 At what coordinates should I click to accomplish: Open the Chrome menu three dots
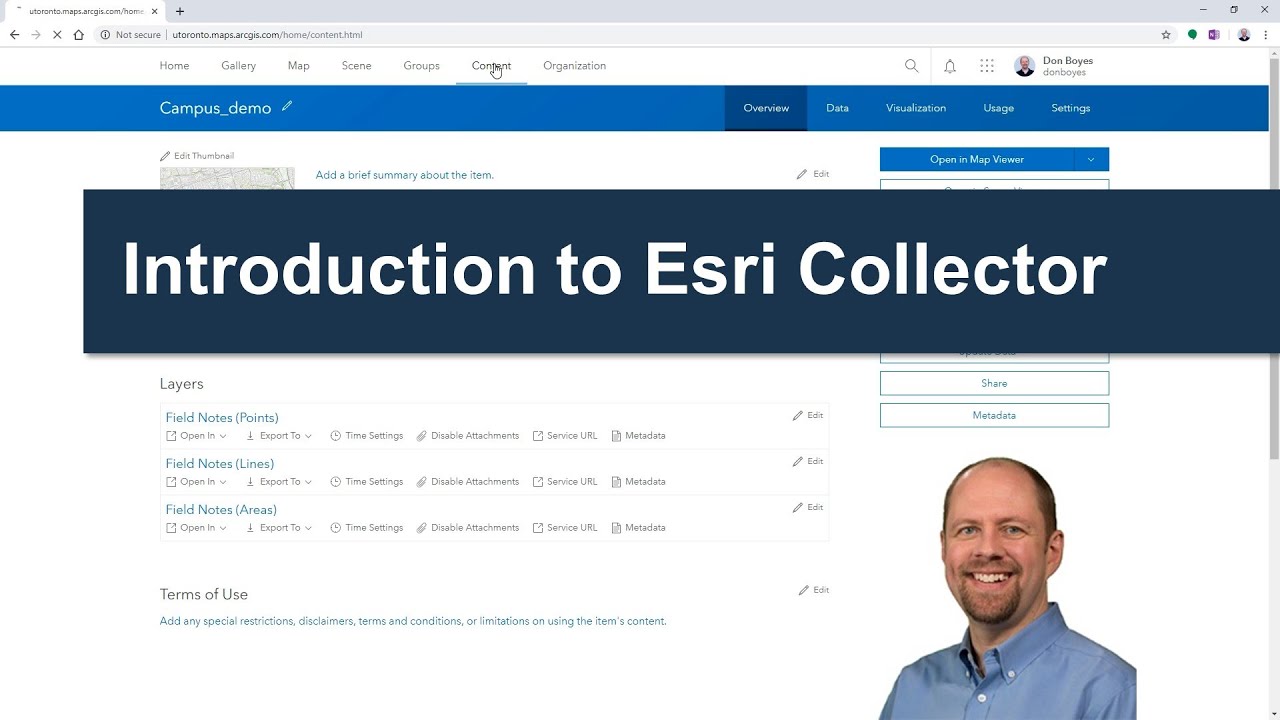click(x=1266, y=34)
